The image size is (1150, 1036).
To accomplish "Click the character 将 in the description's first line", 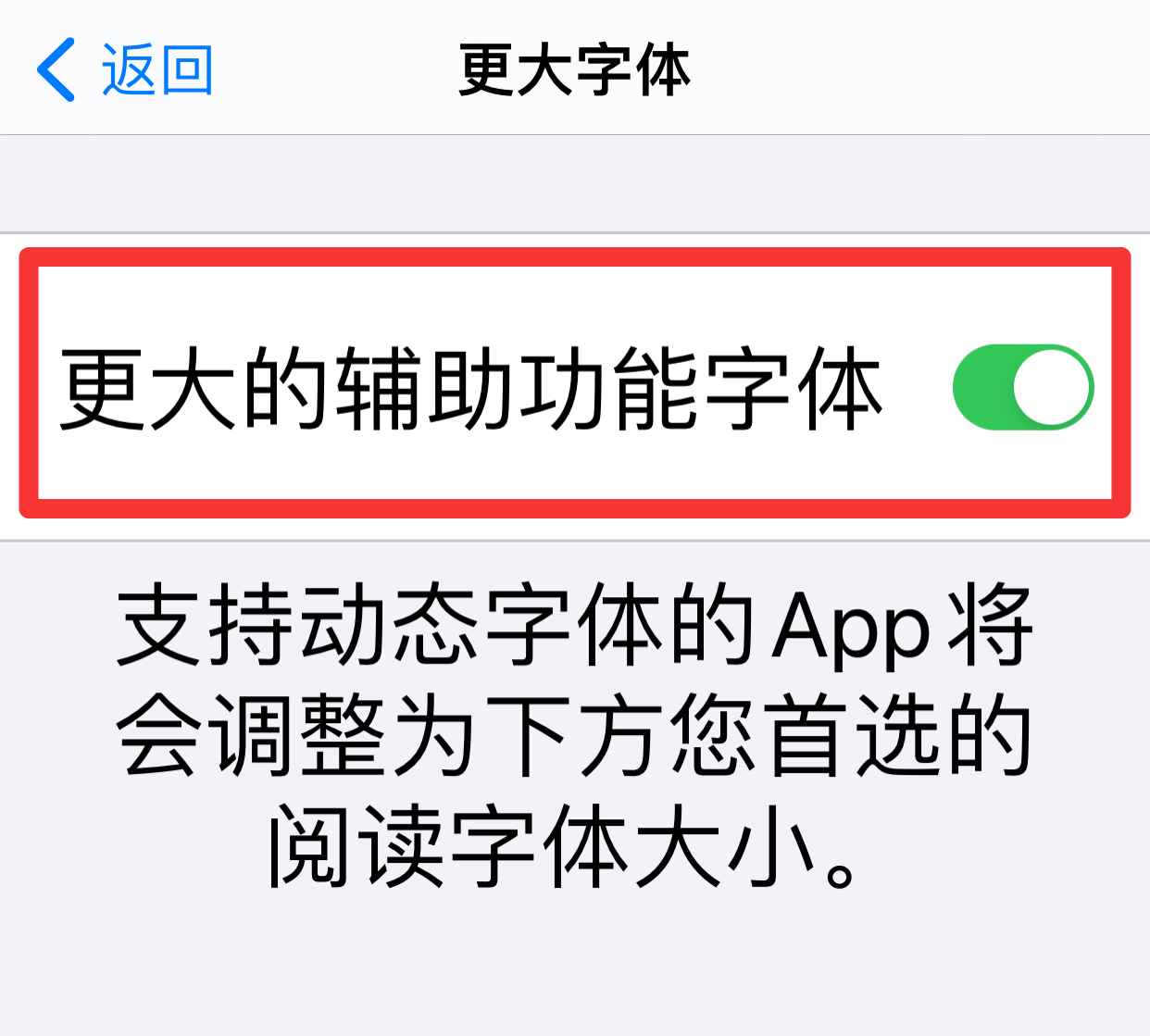I will pos(989,625).
